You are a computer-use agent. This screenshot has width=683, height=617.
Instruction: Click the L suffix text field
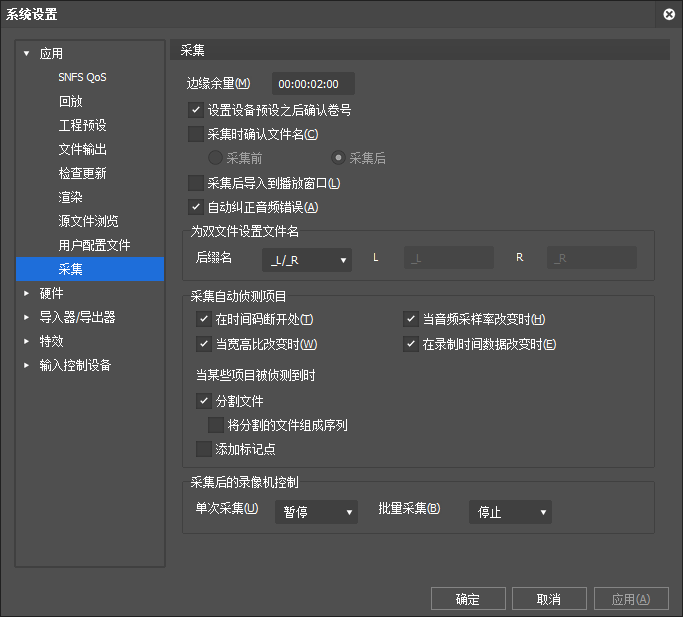point(449,258)
